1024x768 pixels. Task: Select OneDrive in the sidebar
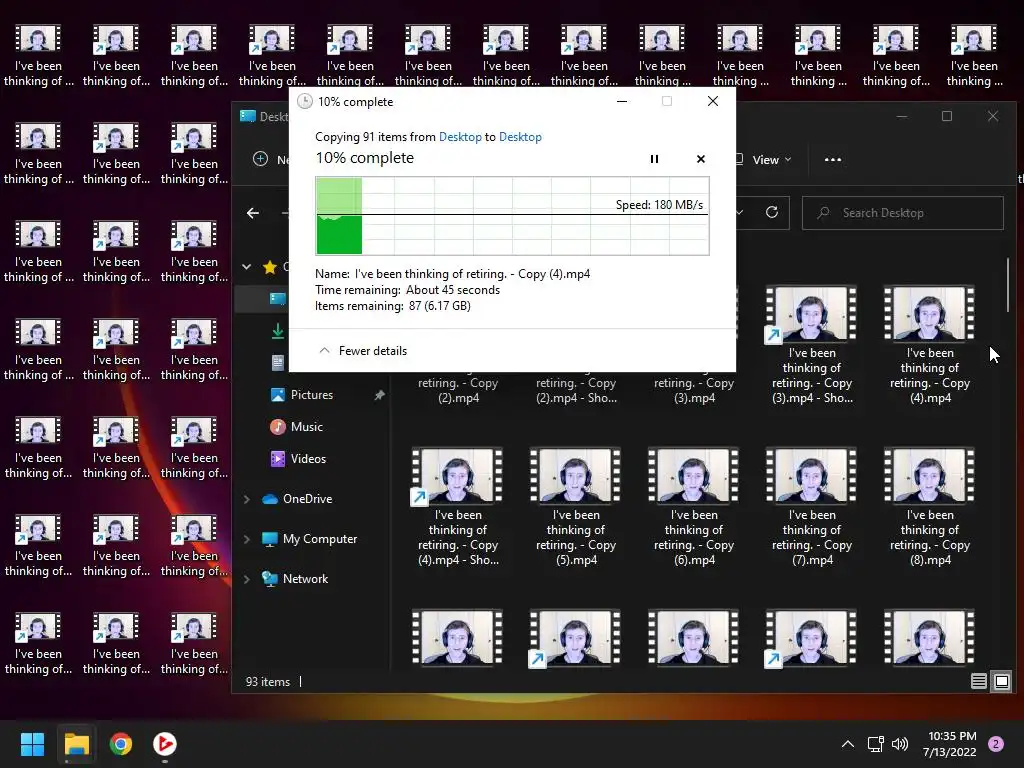pos(297,499)
